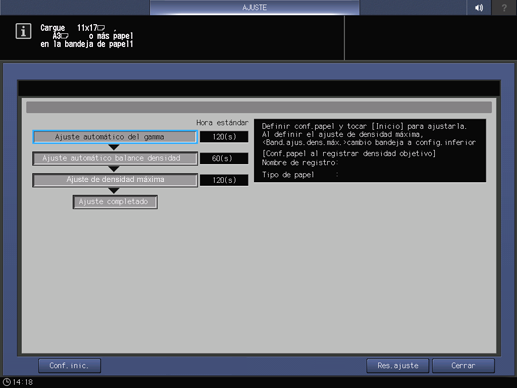Click the 120(s) value for densidad máxima

click(x=224, y=180)
